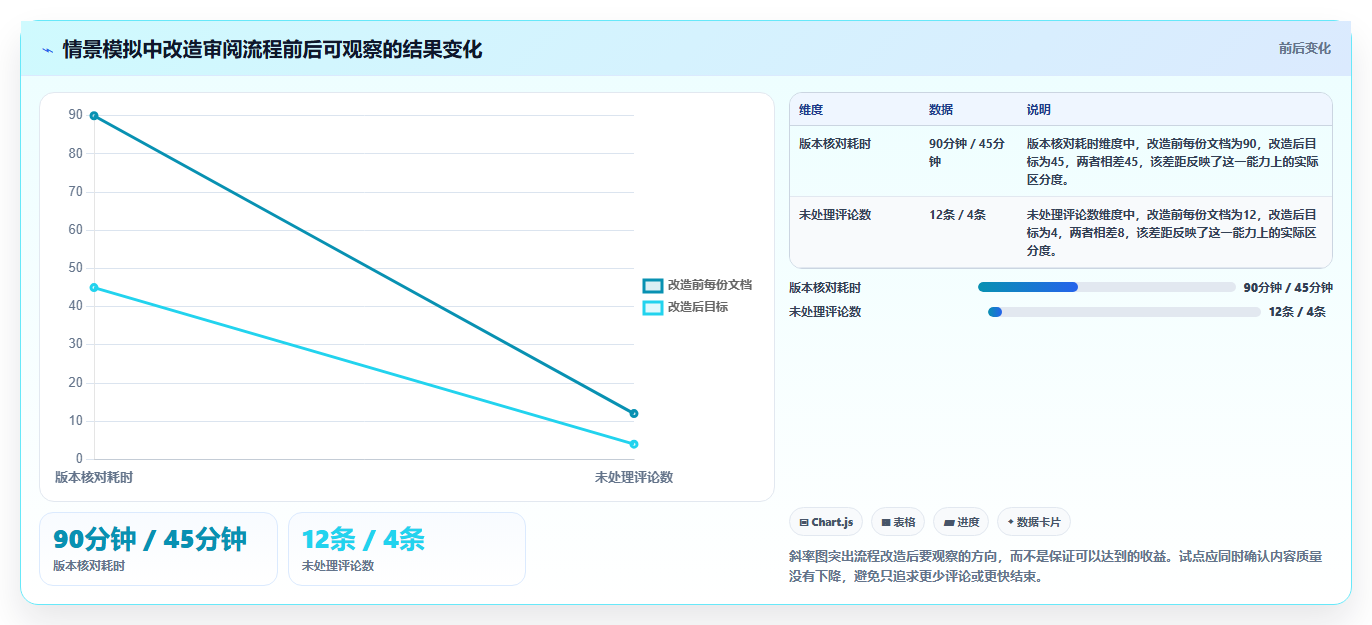1372x625 pixels.
Task: Select the 进度 tag chip
Action: (x=961, y=522)
